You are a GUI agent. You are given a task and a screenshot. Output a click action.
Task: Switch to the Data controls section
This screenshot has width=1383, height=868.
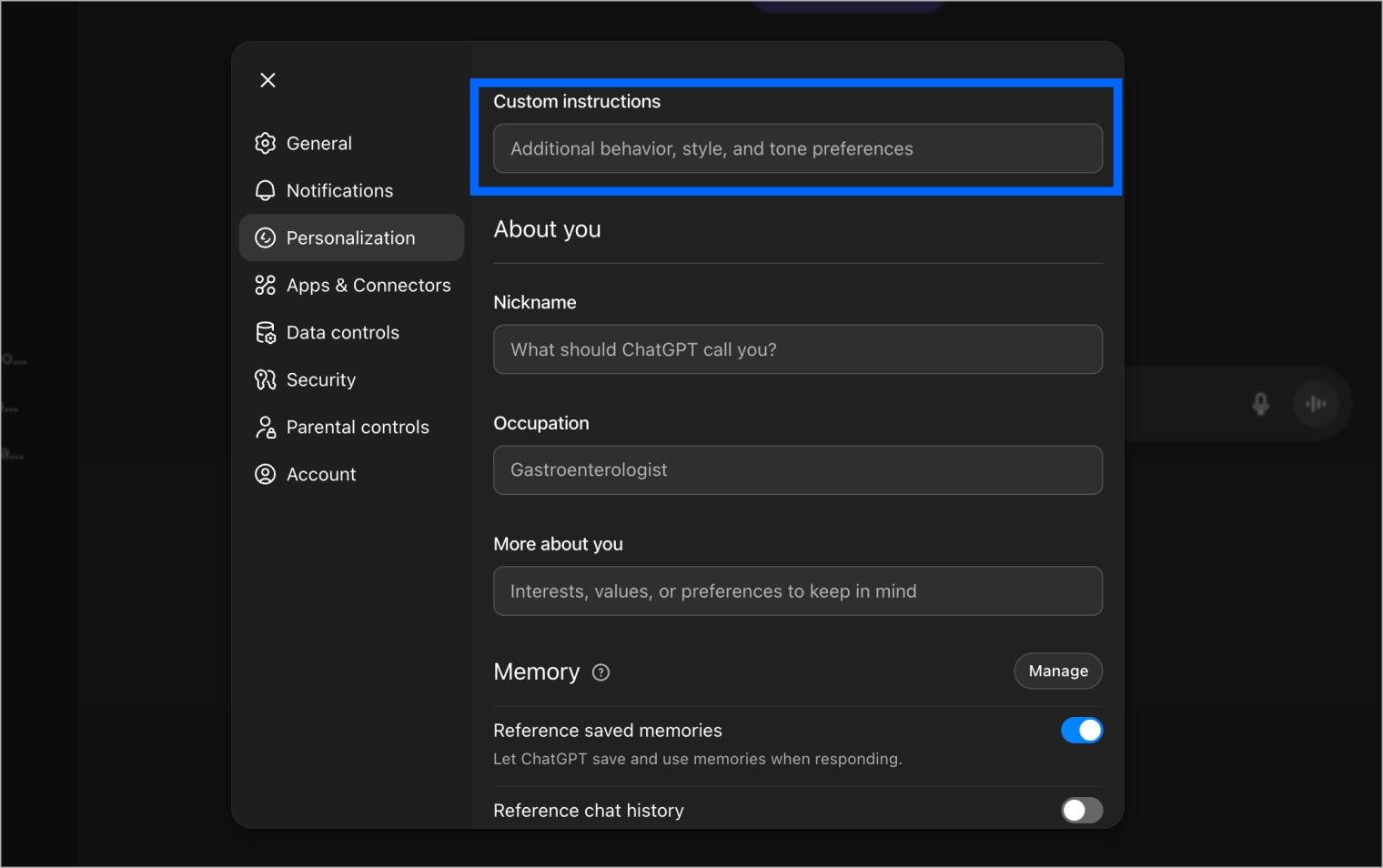342,332
